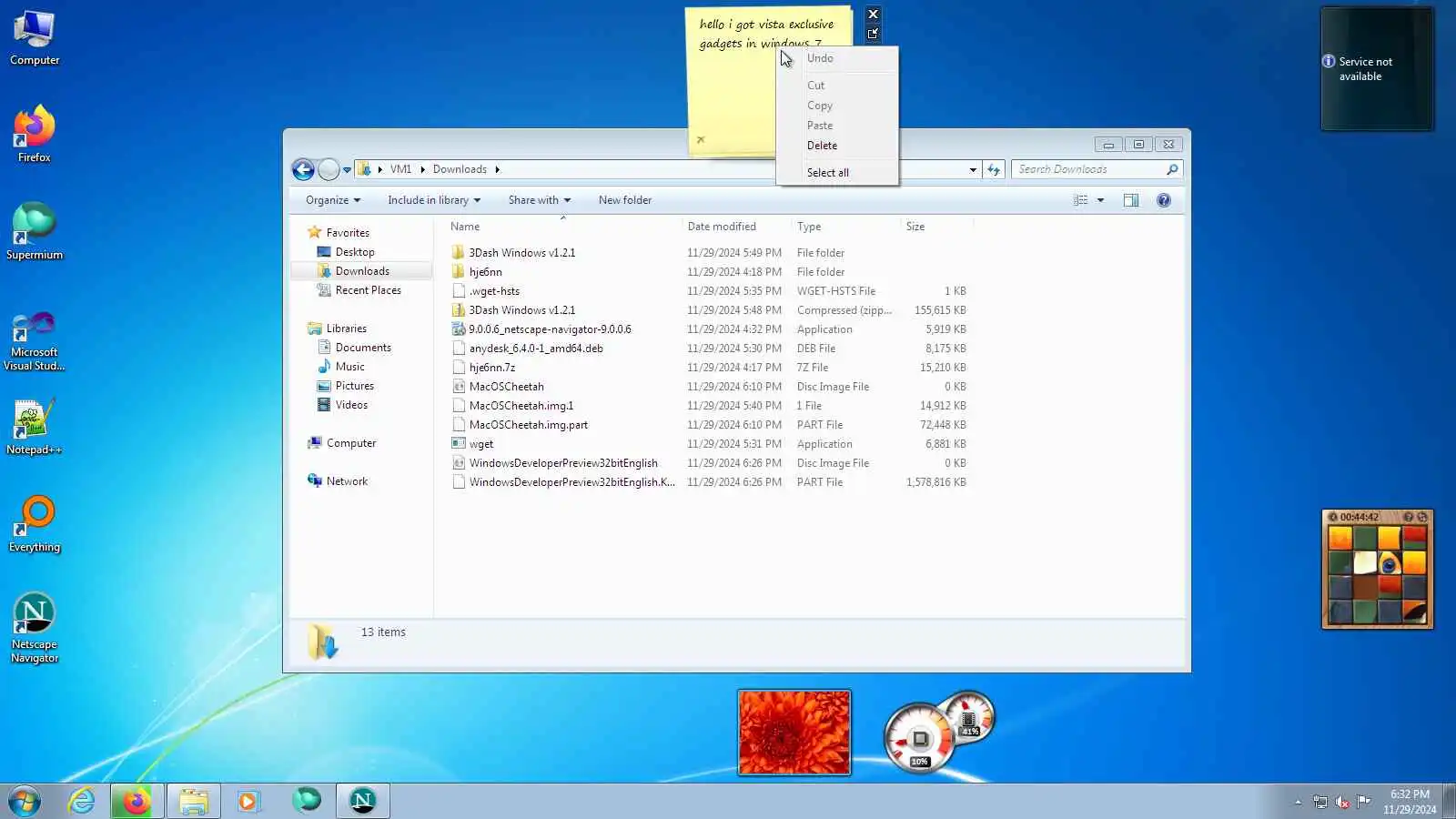1456x819 pixels.
Task: Expand the breadcrumb arrow after Downloads
Action: 497,169
